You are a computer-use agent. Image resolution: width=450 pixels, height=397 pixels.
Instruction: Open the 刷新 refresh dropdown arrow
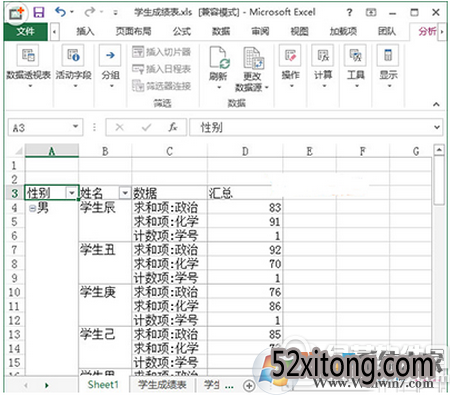point(219,87)
